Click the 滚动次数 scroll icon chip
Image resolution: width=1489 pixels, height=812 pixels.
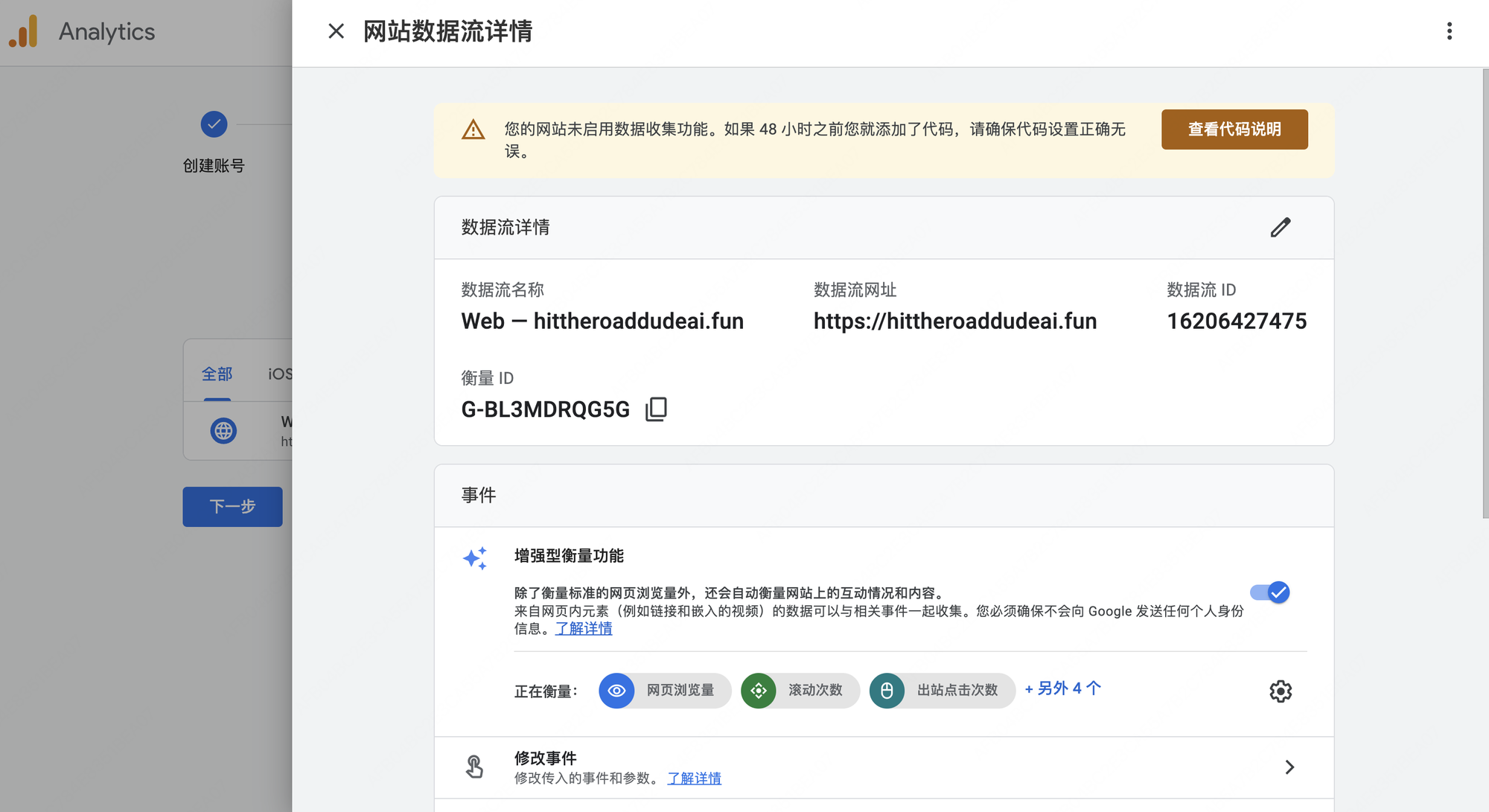[800, 691]
